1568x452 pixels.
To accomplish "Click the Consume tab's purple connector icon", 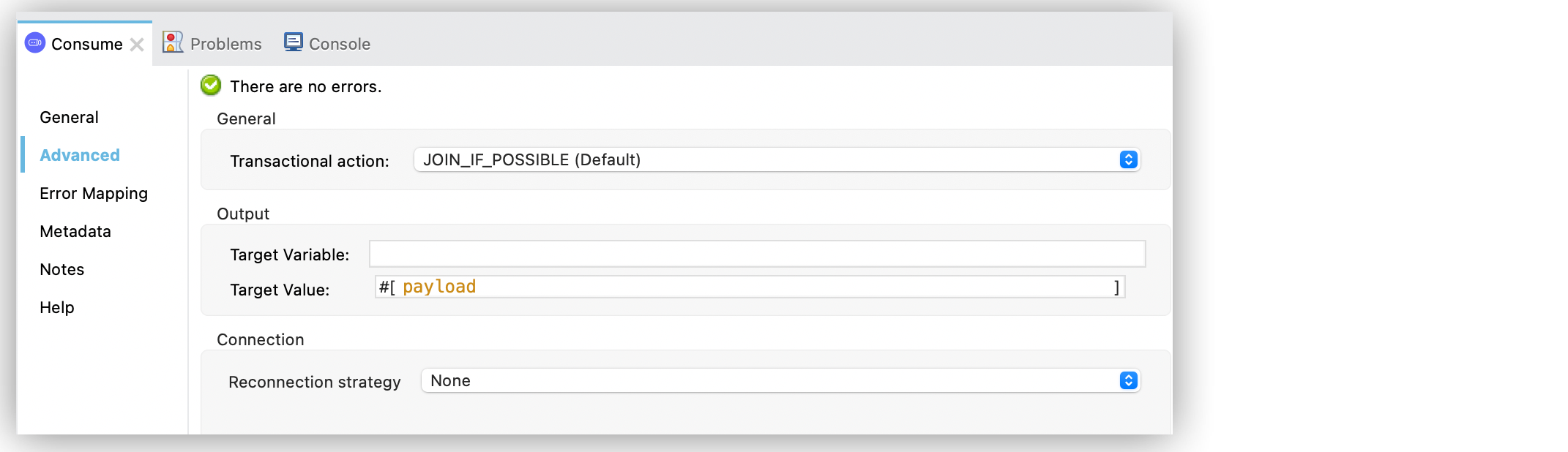I will (35, 43).
